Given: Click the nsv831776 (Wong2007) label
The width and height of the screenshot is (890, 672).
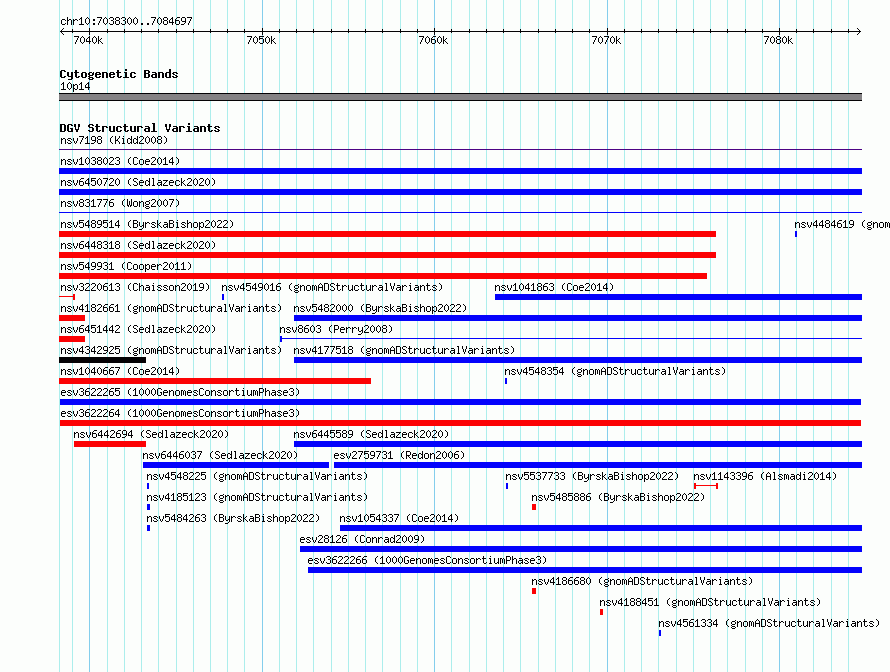Looking at the screenshot, I should pos(120,203).
